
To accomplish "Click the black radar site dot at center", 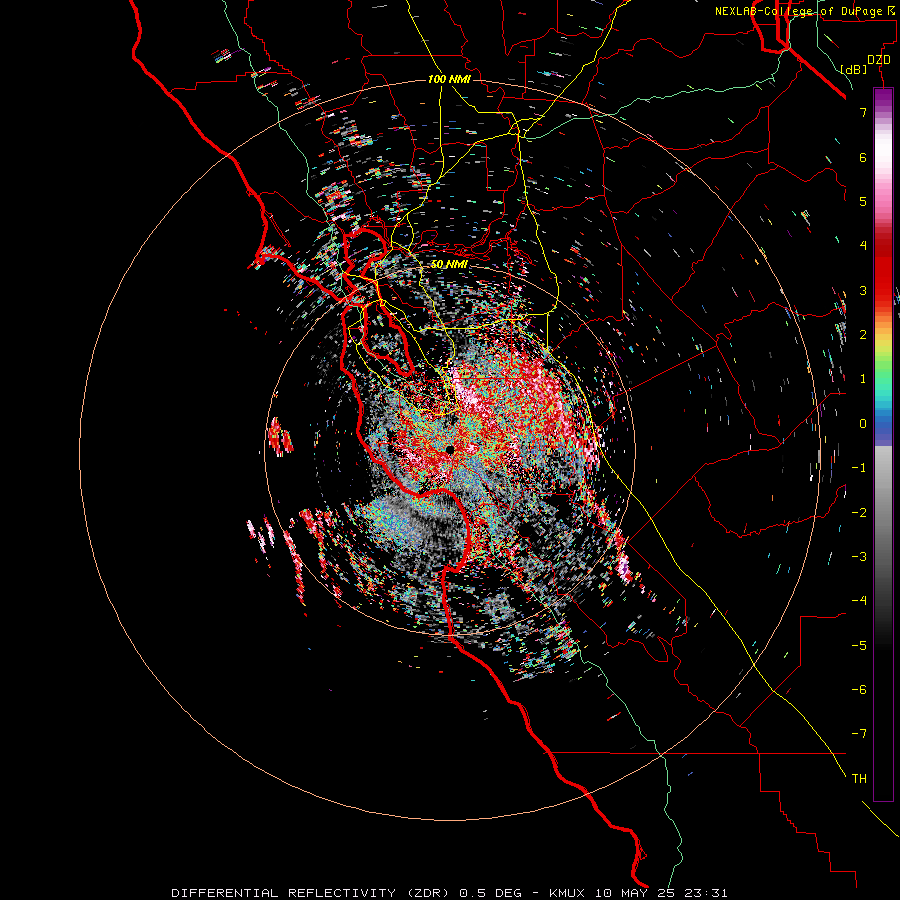I will [x=450, y=450].
